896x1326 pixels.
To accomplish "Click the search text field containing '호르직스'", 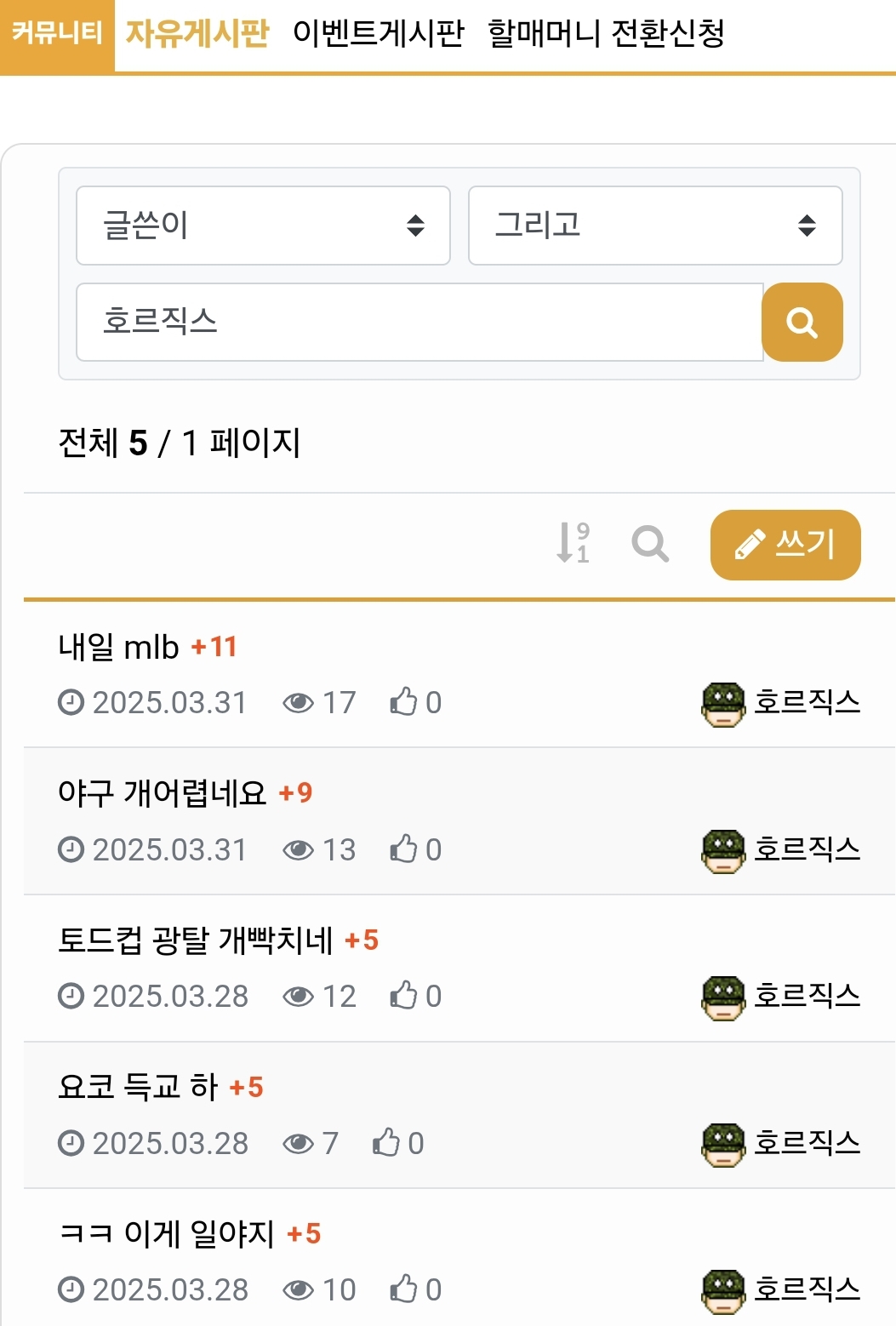I will coord(419,323).
